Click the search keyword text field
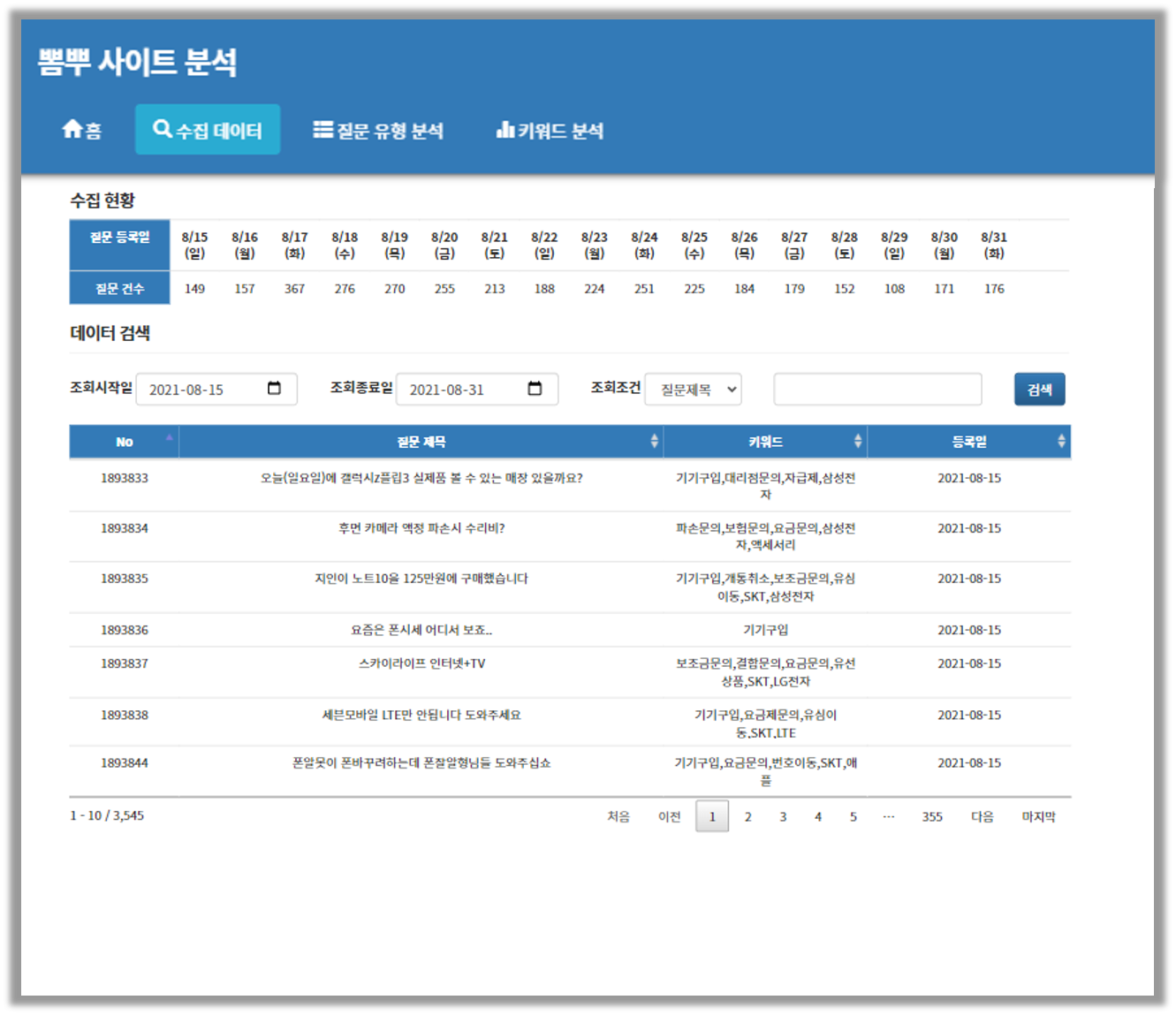Viewport: 1176px width, 1015px height. click(x=877, y=390)
